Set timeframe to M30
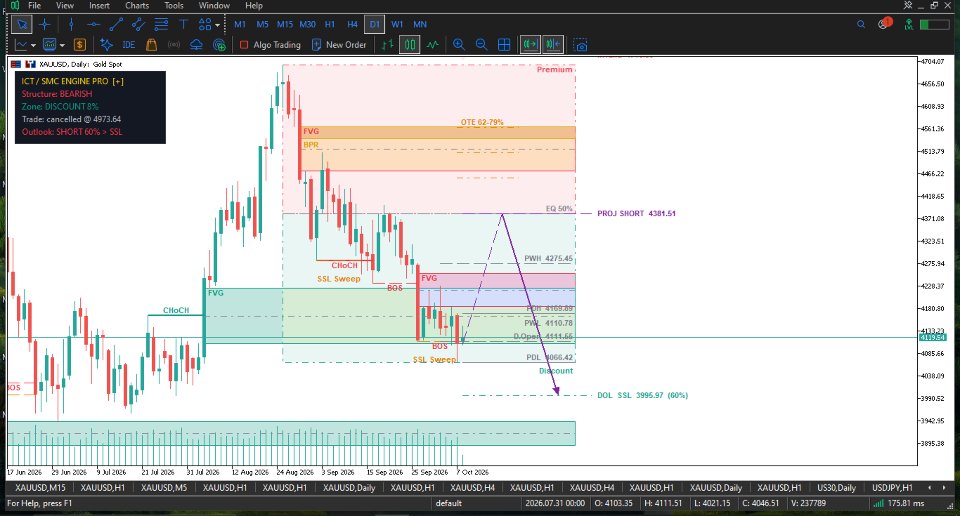960x516 pixels. (307, 24)
